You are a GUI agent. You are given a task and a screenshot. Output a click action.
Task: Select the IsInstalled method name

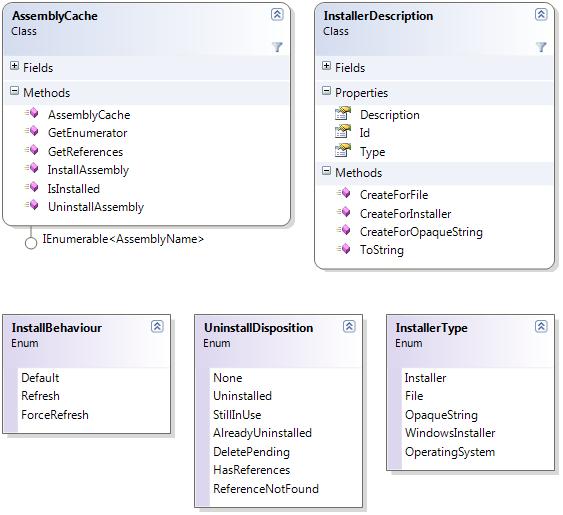tap(74, 189)
